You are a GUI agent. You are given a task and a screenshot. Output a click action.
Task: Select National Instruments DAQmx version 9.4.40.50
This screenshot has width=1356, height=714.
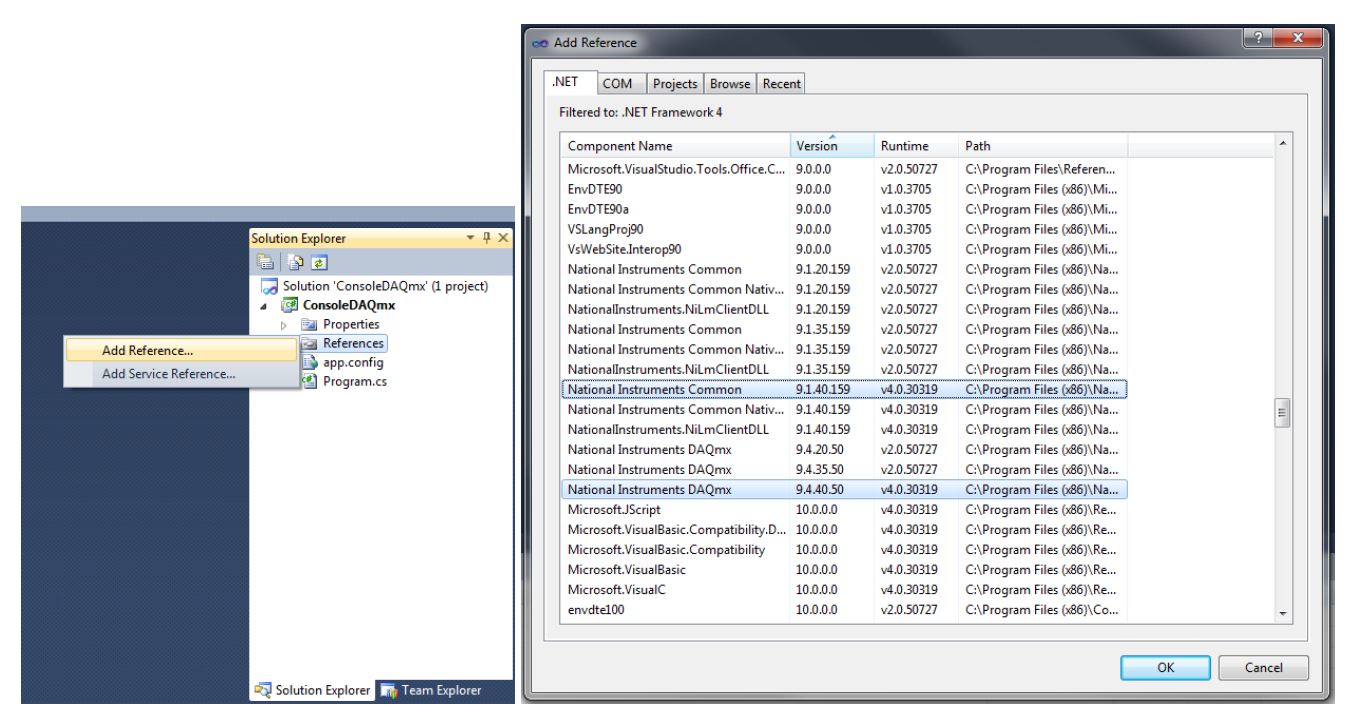(844, 489)
